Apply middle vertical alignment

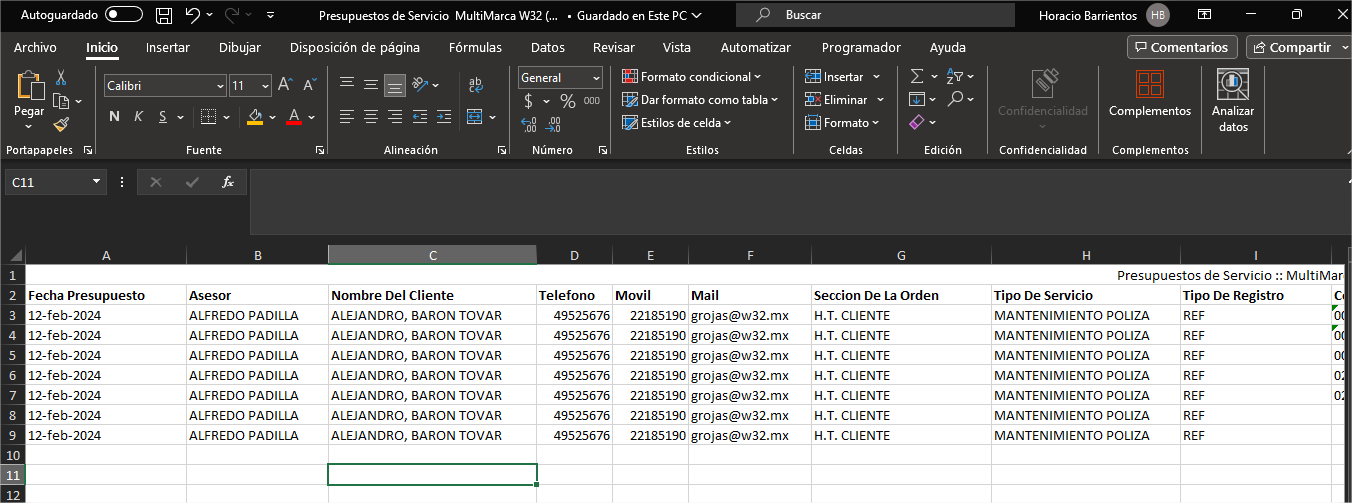370,85
